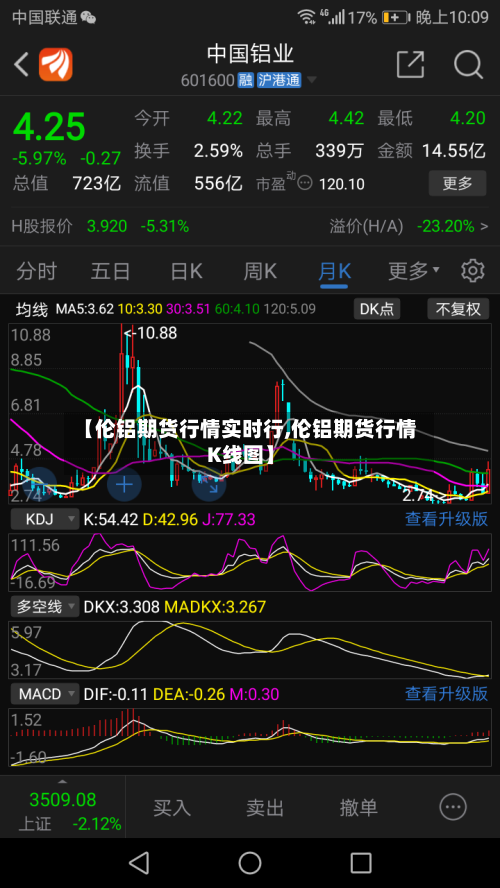The image size is (500, 888).
Task: Tap the circular plus zoom button on chart
Action: 124,484
